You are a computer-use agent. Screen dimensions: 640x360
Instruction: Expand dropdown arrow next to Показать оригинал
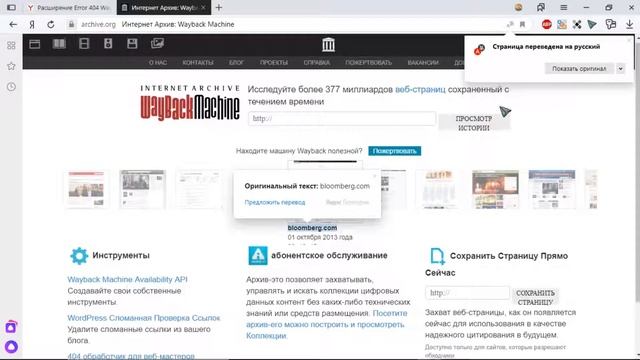click(620, 69)
